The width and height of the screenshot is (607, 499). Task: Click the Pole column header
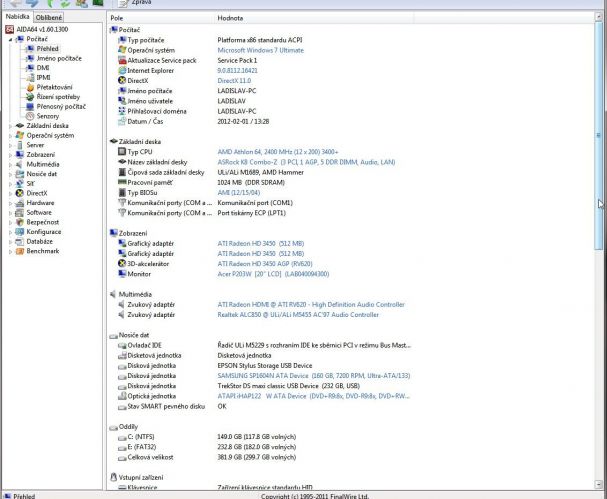point(161,18)
